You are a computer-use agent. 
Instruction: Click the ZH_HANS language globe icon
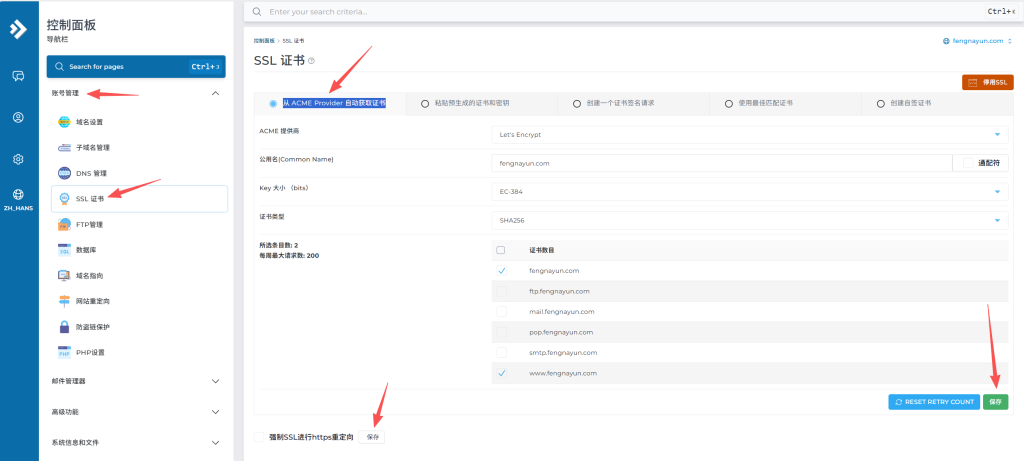click(x=18, y=194)
